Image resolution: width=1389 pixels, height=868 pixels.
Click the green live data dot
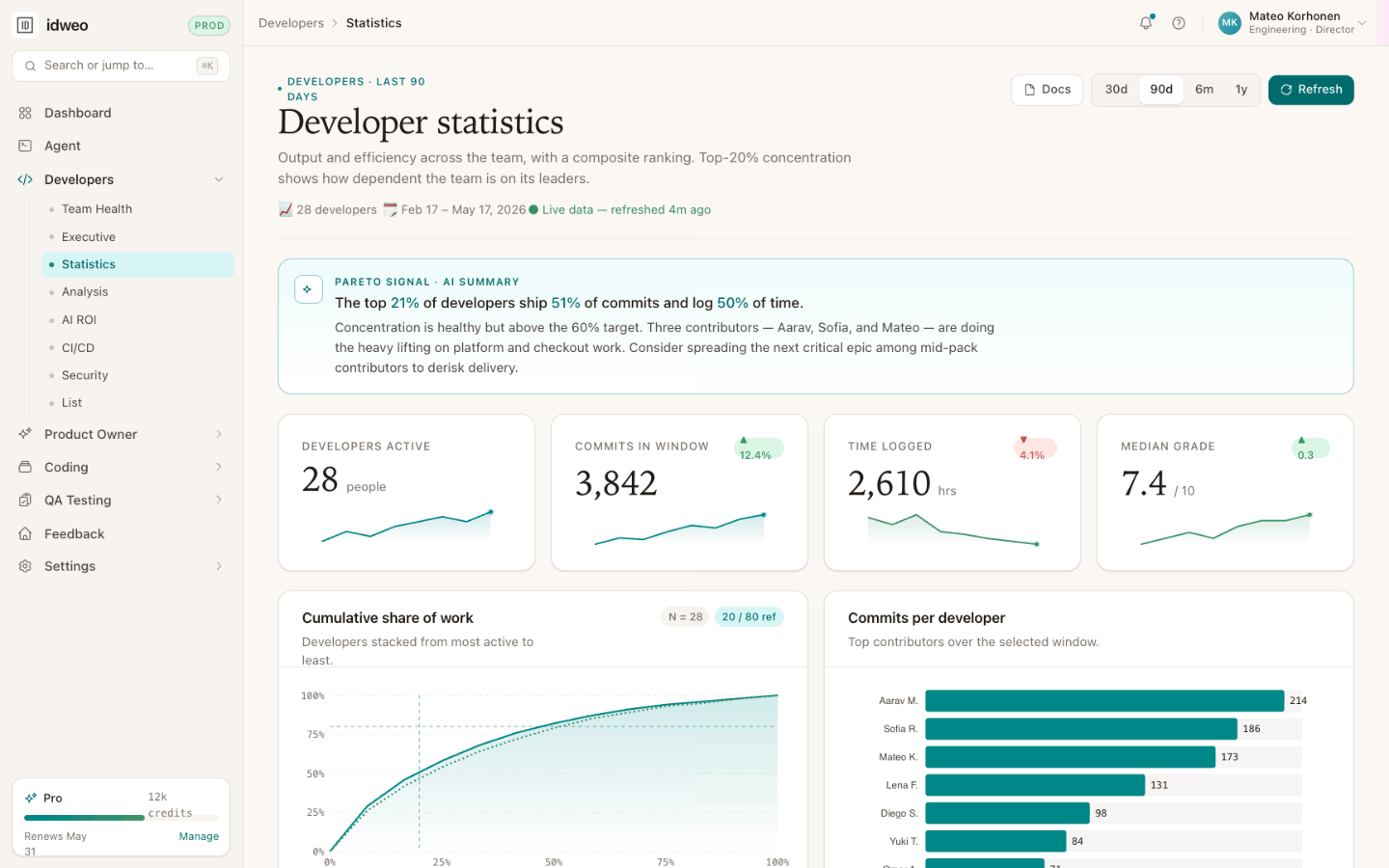click(x=533, y=209)
